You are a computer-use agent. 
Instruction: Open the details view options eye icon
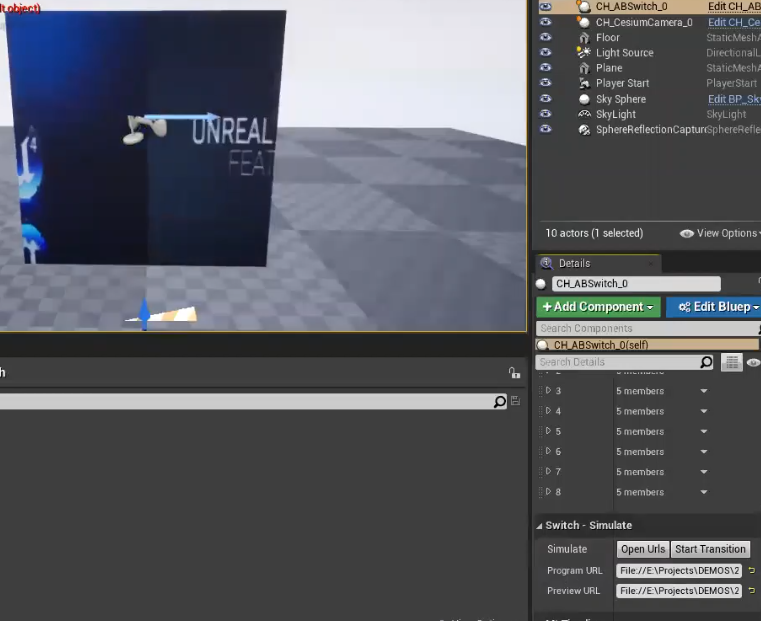(753, 362)
